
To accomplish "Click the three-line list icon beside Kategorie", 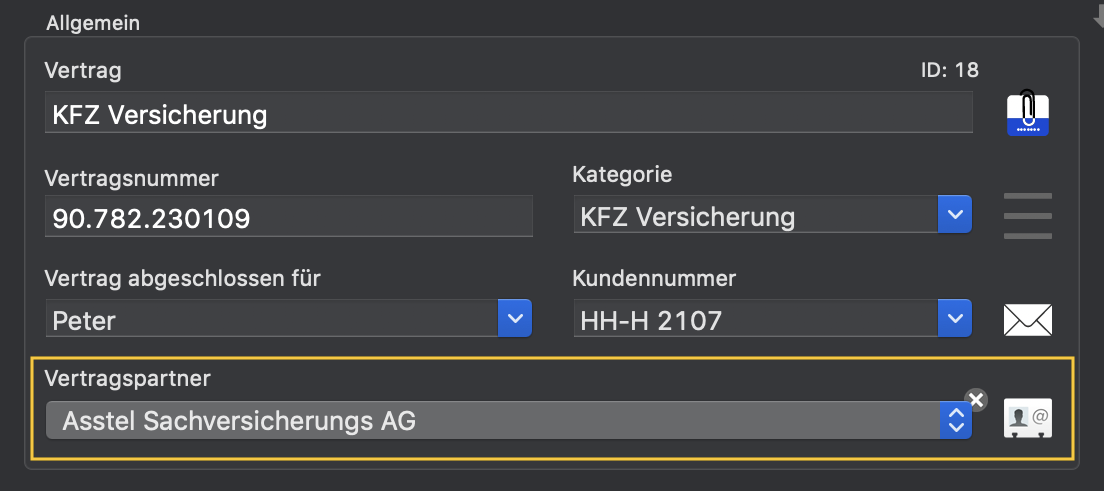I will coord(1028,216).
